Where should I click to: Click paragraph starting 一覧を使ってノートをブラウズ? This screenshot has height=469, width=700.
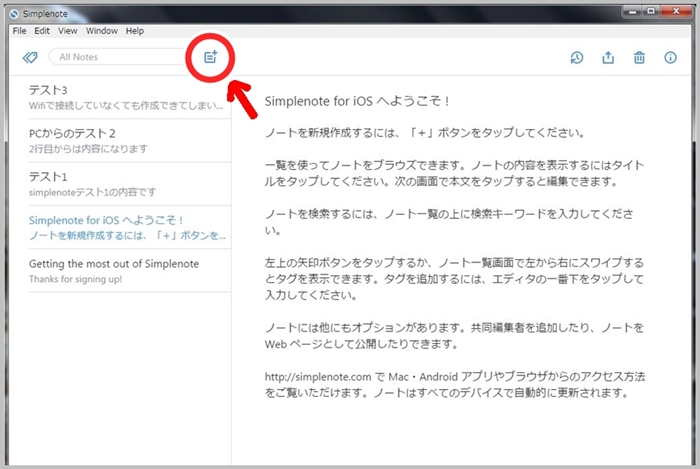(454, 173)
